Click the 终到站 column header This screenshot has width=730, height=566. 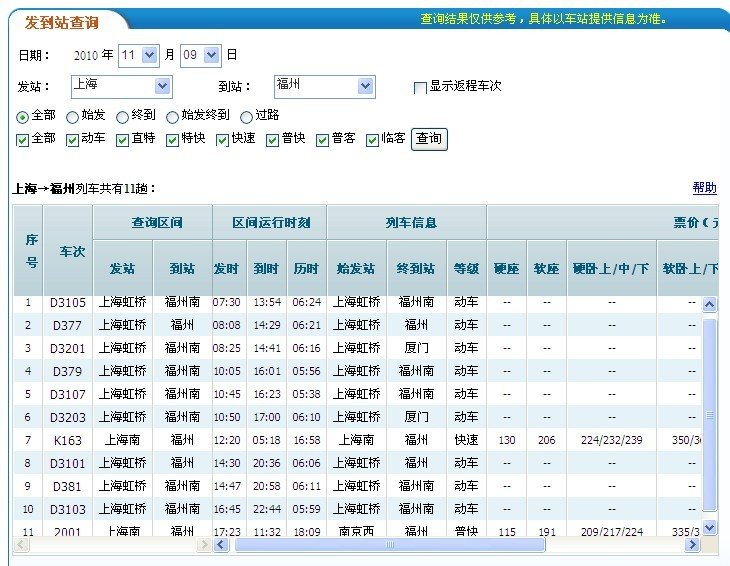click(x=416, y=269)
